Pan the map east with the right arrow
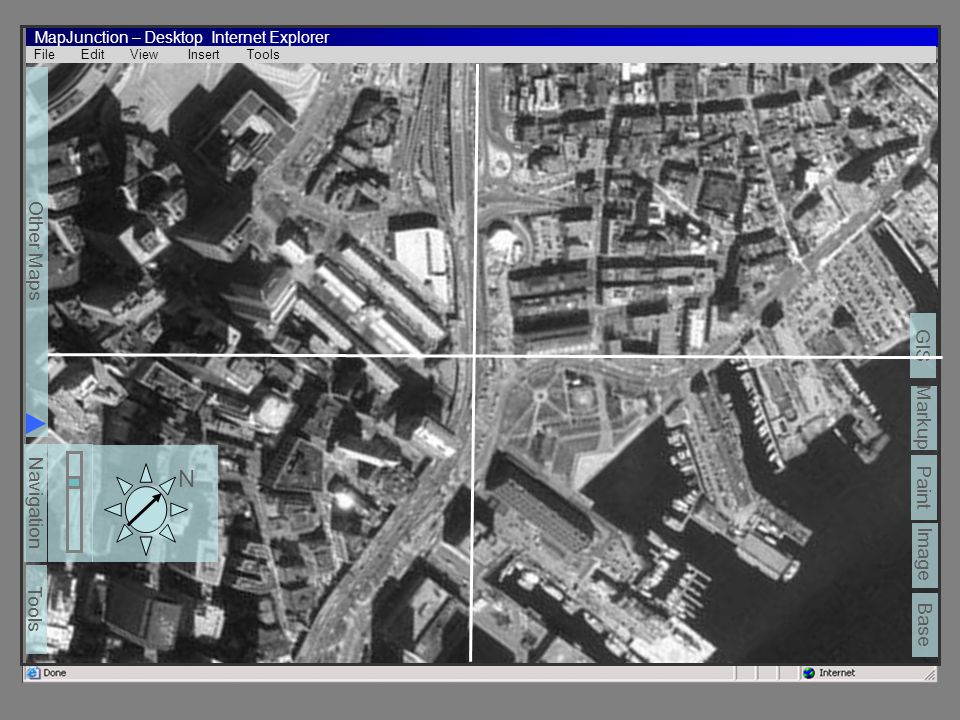 [178, 509]
